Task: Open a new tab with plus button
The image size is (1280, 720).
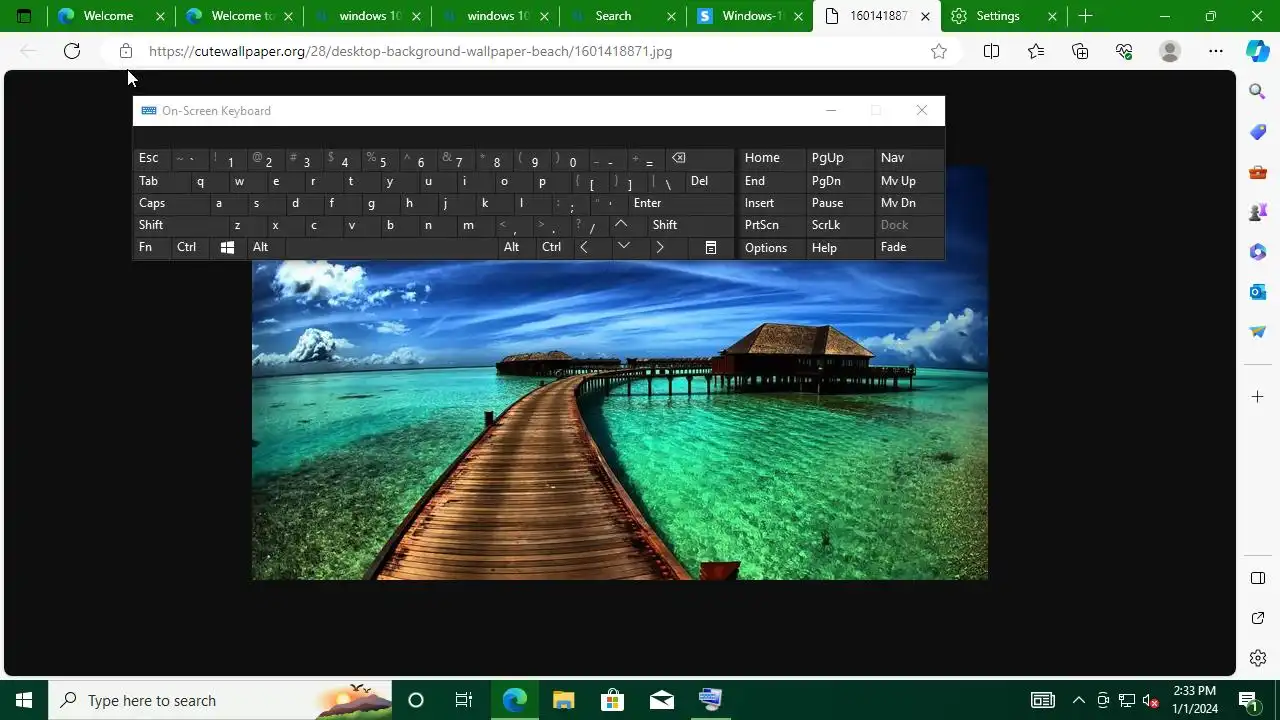Action: coord(1085,16)
